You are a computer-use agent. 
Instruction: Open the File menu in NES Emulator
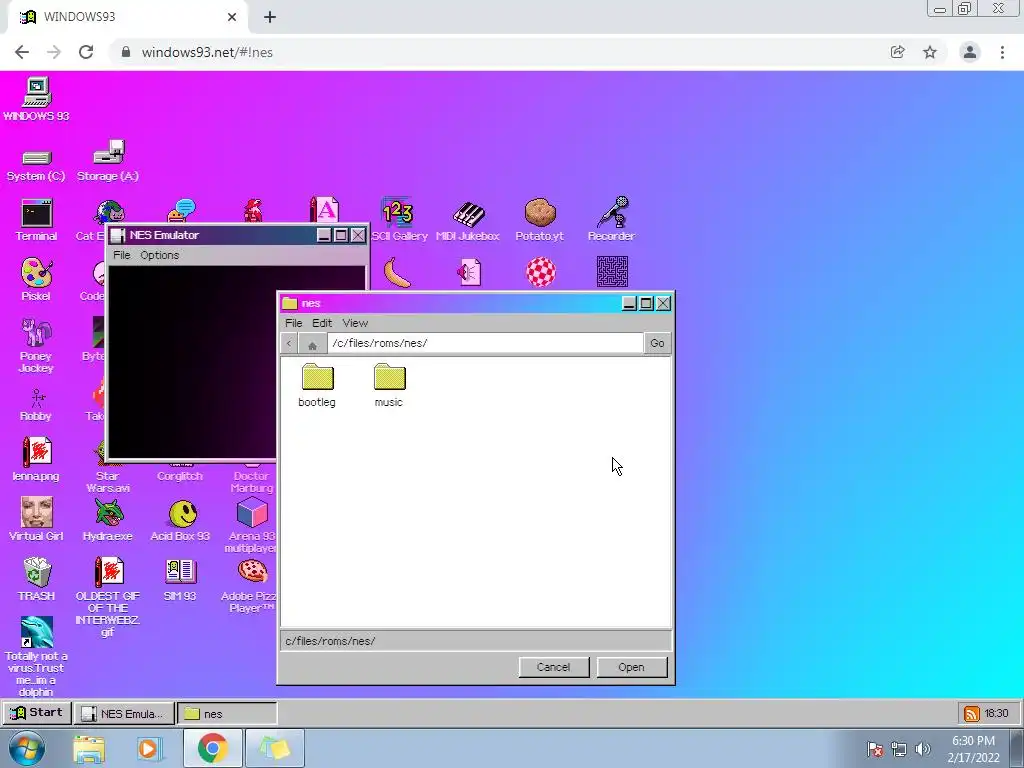pos(122,255)
